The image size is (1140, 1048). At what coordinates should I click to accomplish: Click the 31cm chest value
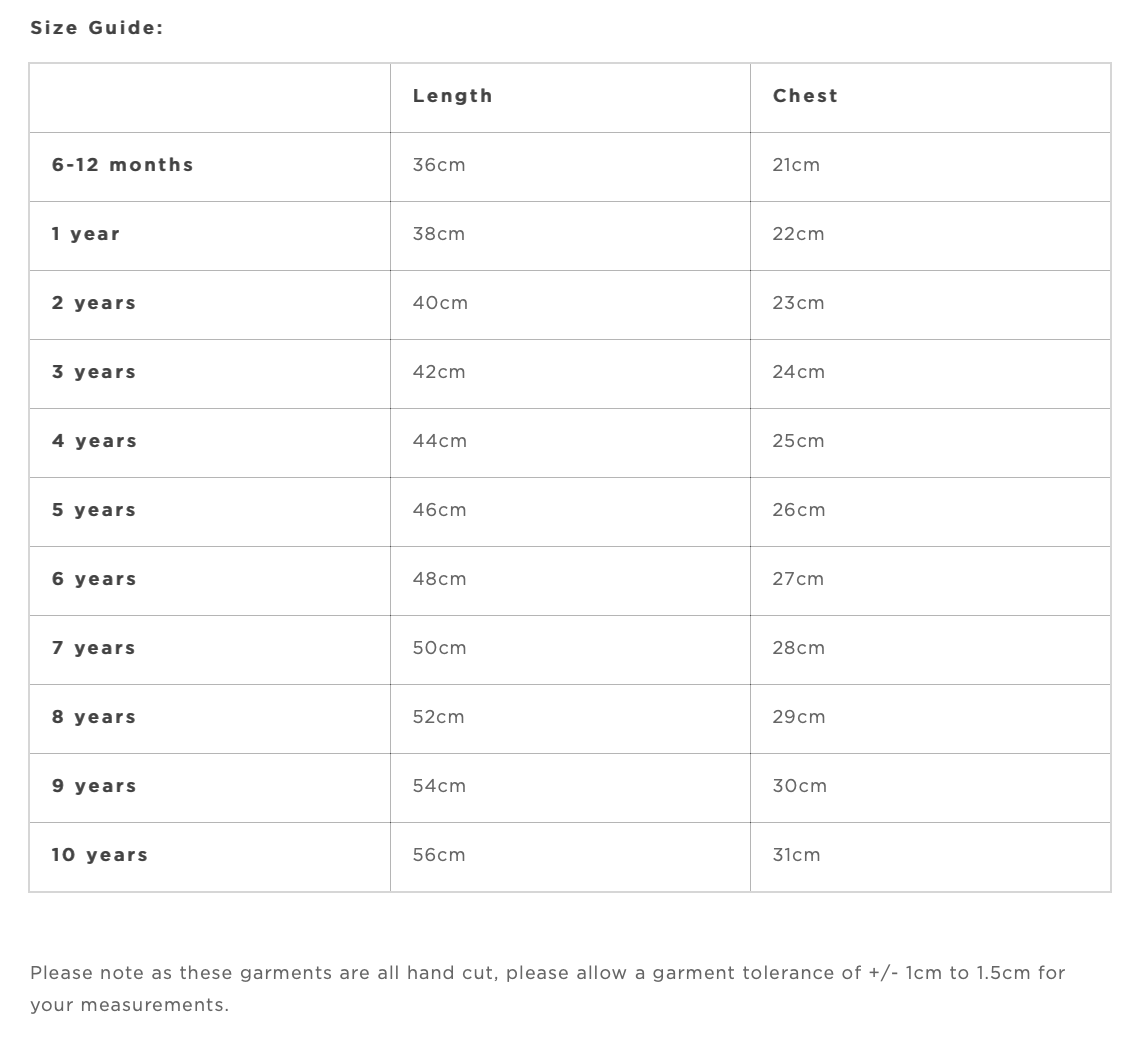pyautogui.click(x=796, y=855)
